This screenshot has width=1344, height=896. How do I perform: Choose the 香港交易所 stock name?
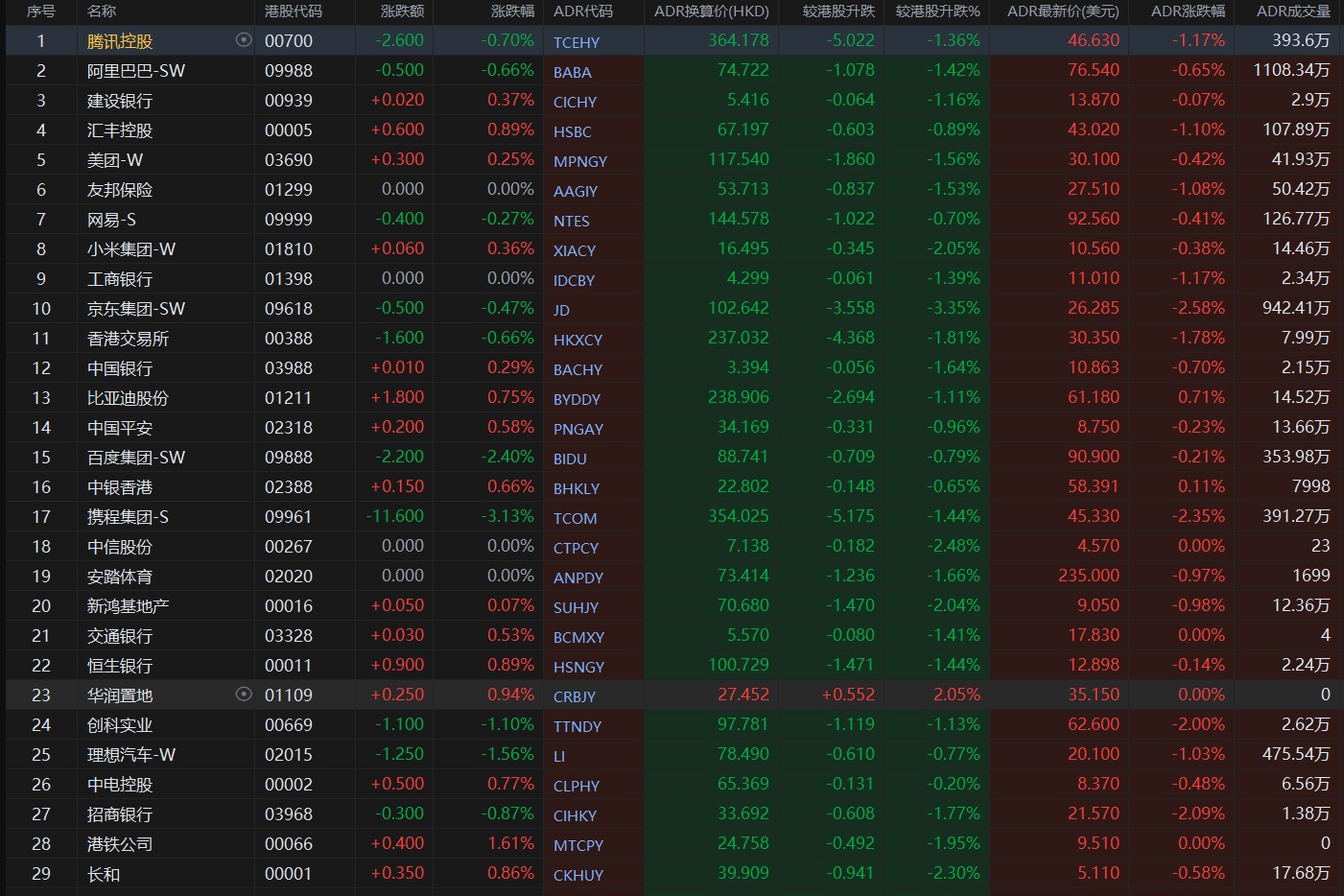point(128,339)
